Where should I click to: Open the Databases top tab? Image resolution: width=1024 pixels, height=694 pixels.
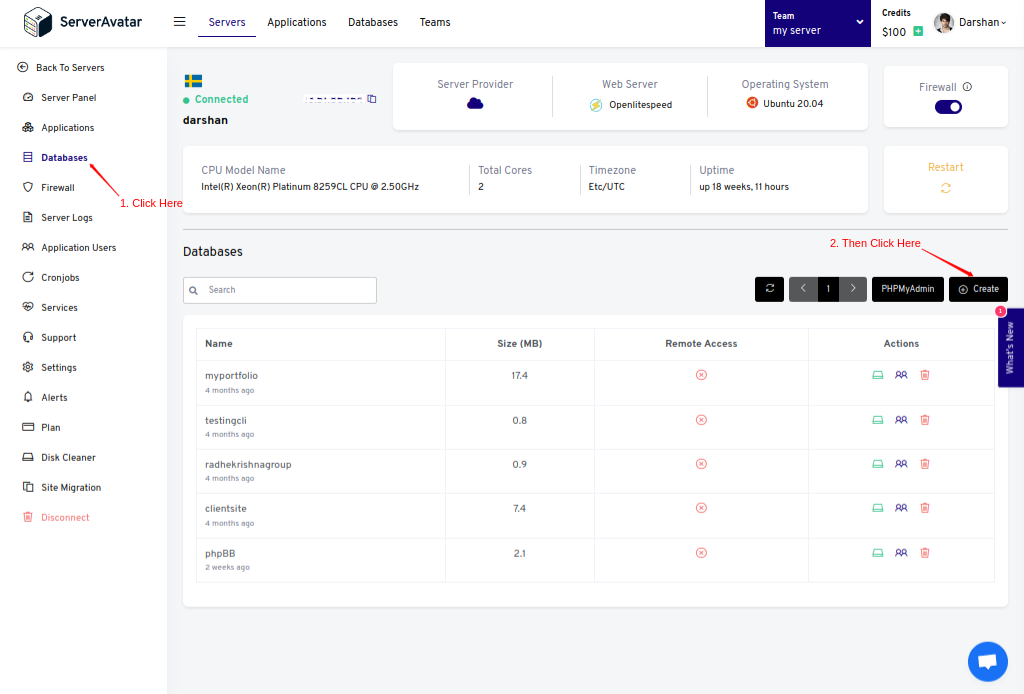pyautogui.click(x=373, y=22)
